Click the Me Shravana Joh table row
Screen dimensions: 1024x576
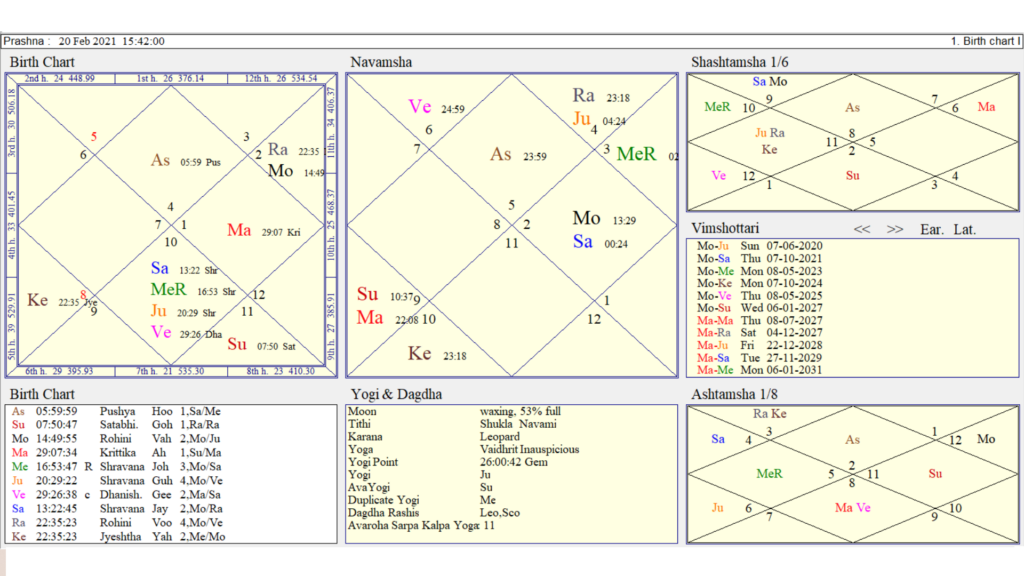click(x=116, y=466)
